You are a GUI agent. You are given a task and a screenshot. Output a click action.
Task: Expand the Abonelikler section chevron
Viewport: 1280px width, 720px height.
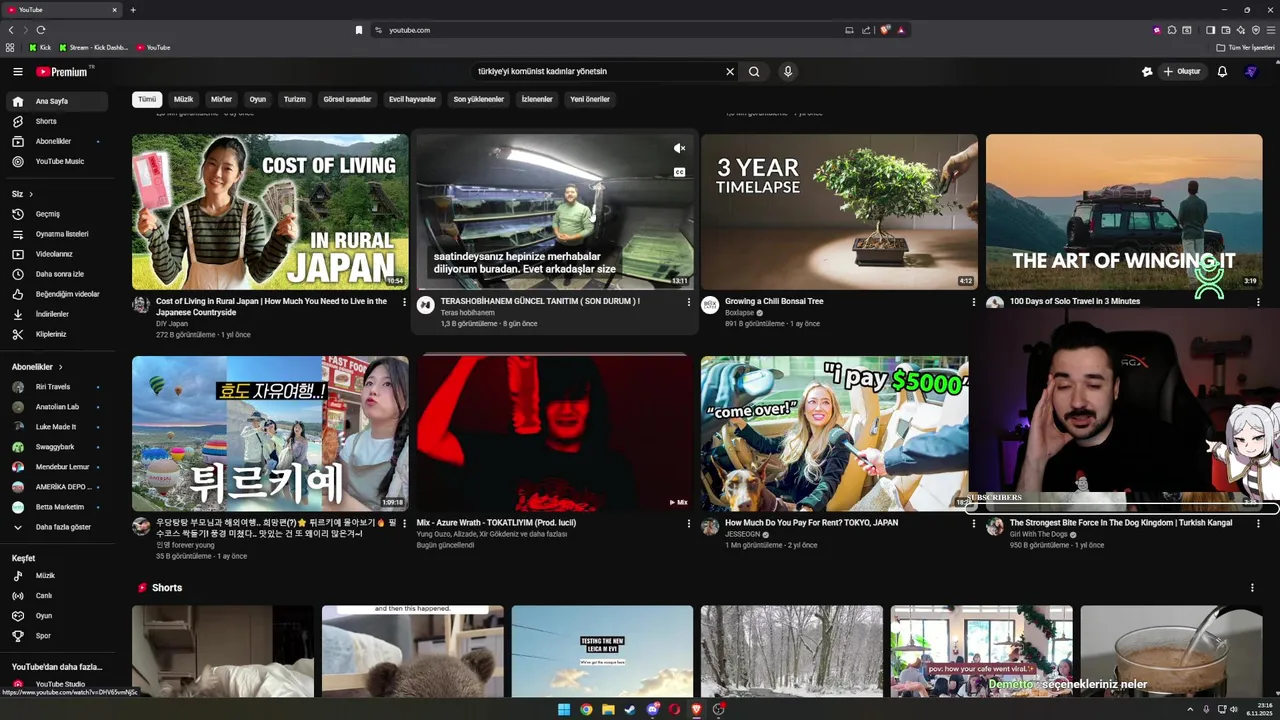point(60,367)
